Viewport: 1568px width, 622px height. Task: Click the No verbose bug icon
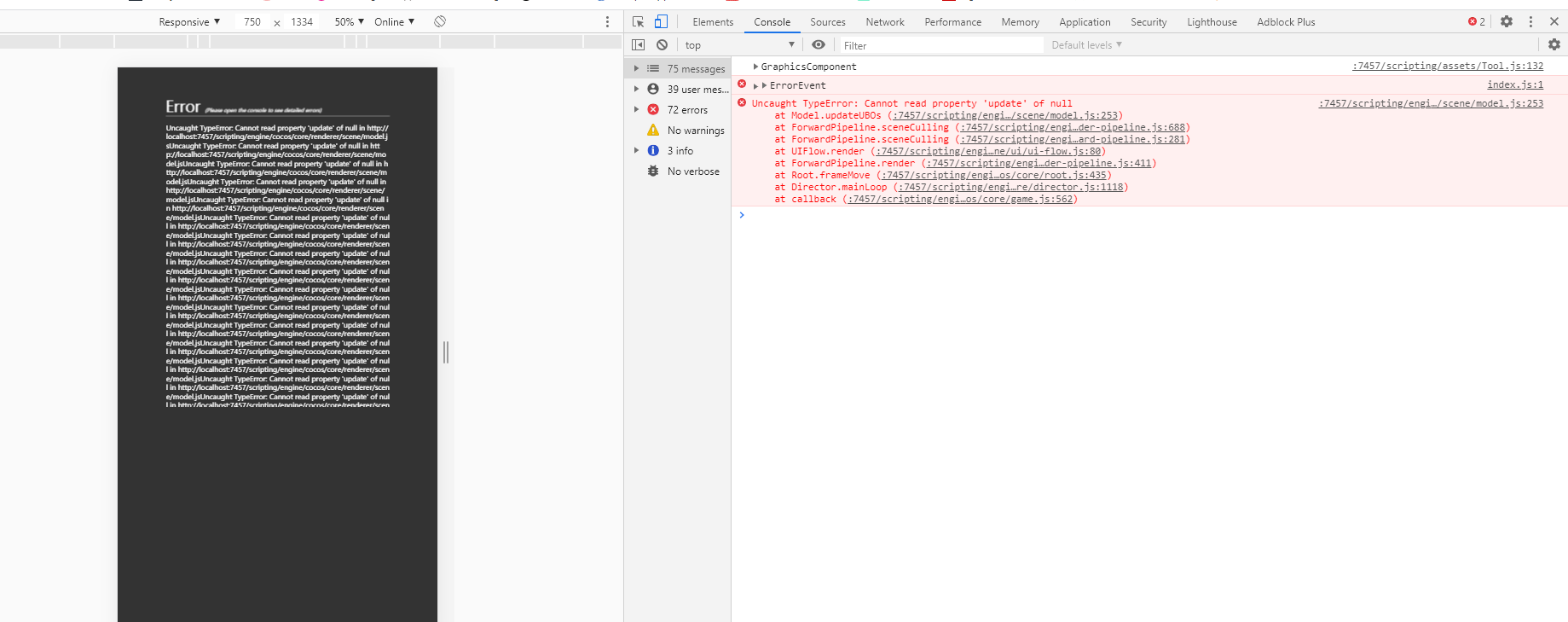click(x=653, y=171)
